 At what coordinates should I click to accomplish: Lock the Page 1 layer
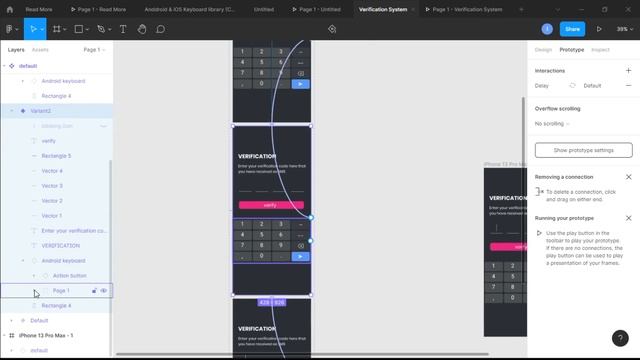[94, 291]
